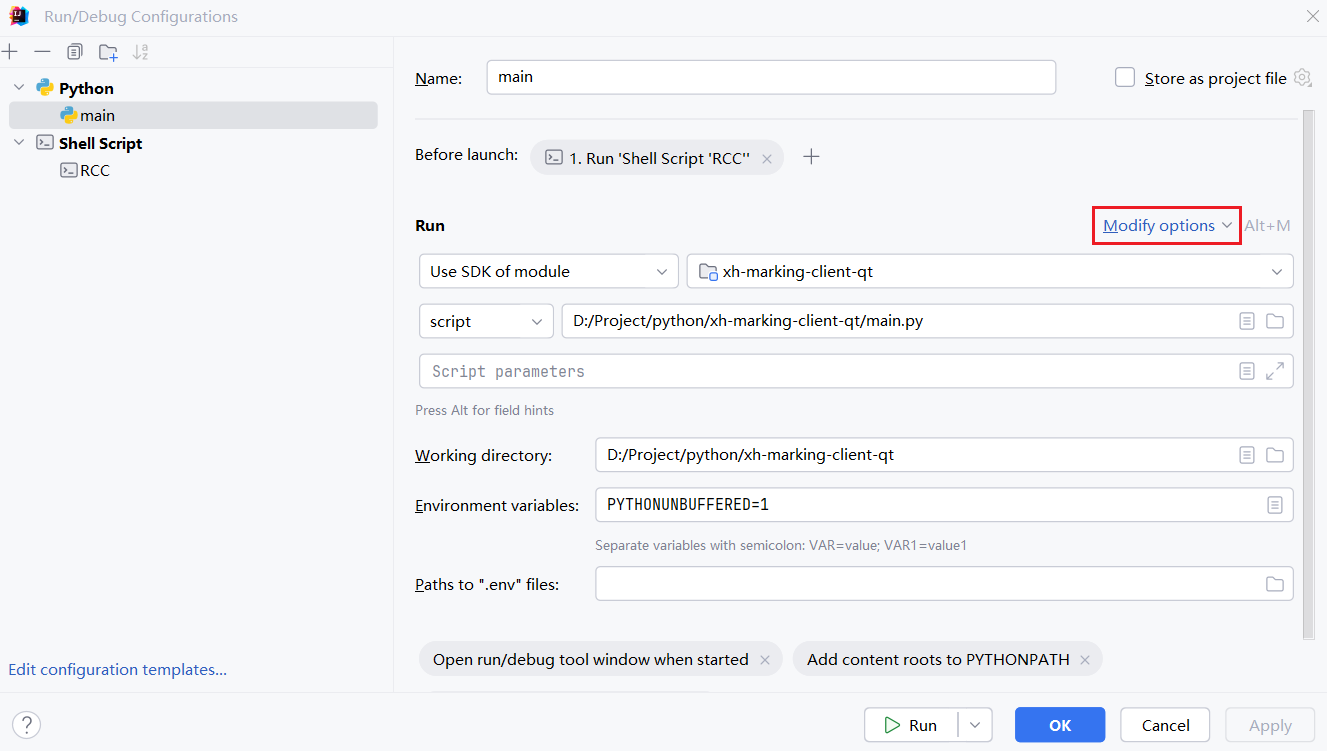Click the Remove Configuration minus icon
Screen dimensions: 1327x751
[x=42, y=52]
